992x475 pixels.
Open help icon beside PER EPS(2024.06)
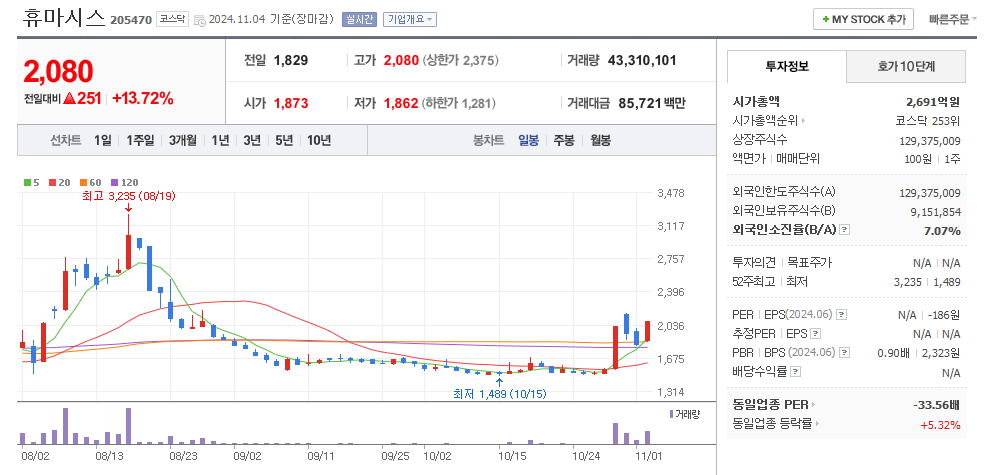[841, 314]
